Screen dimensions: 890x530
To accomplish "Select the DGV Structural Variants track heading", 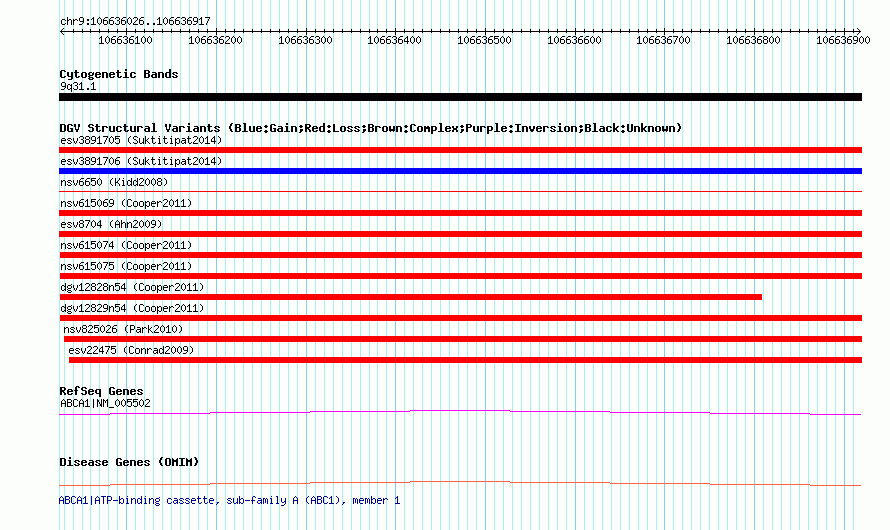I will pos(370,128).
